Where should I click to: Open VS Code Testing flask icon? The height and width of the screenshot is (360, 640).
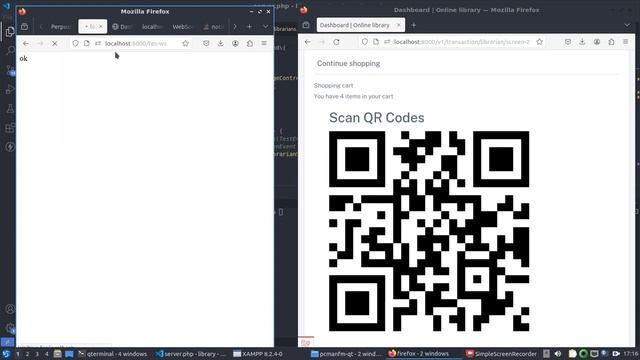10,109
